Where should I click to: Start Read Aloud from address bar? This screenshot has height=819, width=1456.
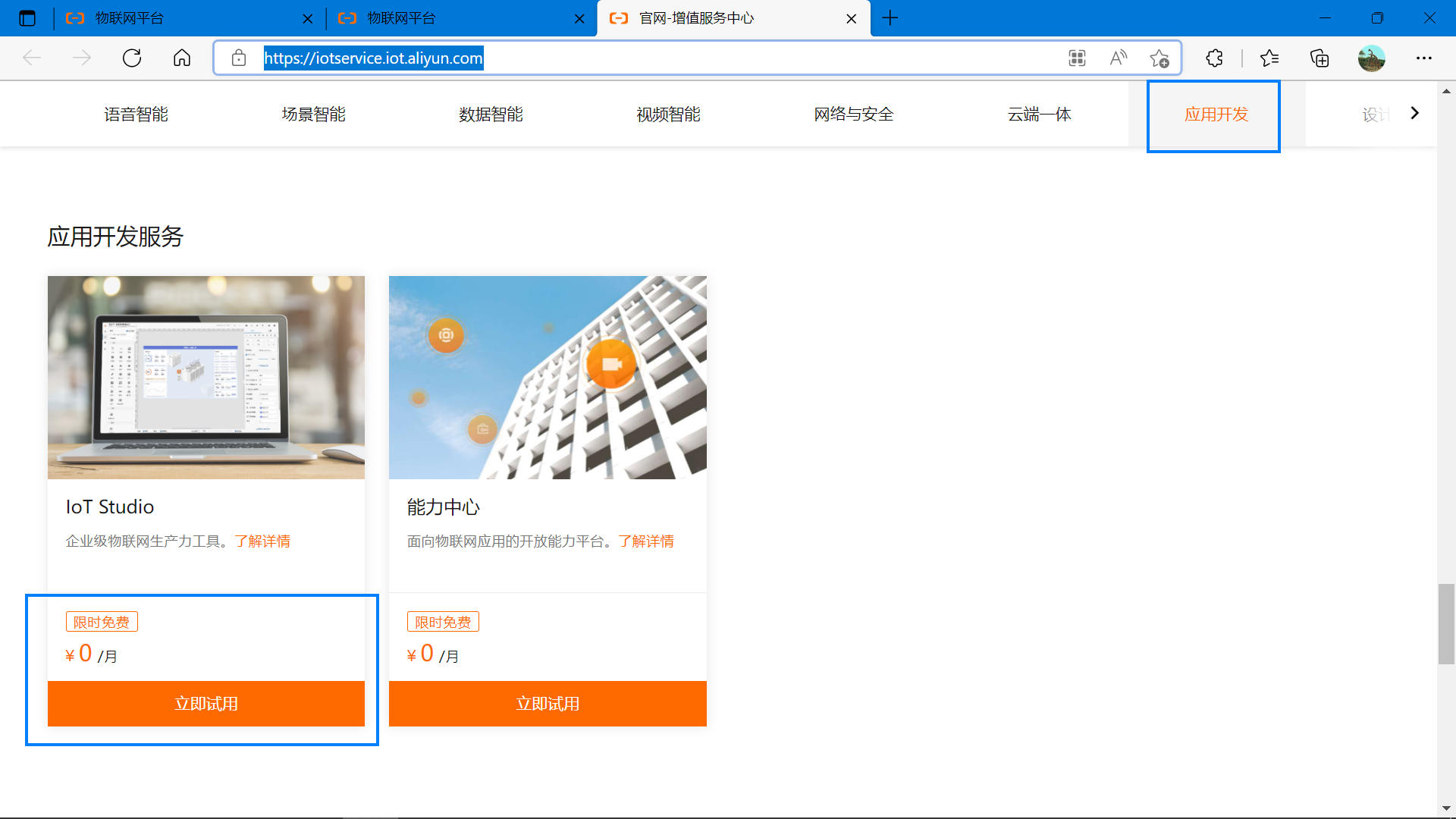pos(1119,58)
